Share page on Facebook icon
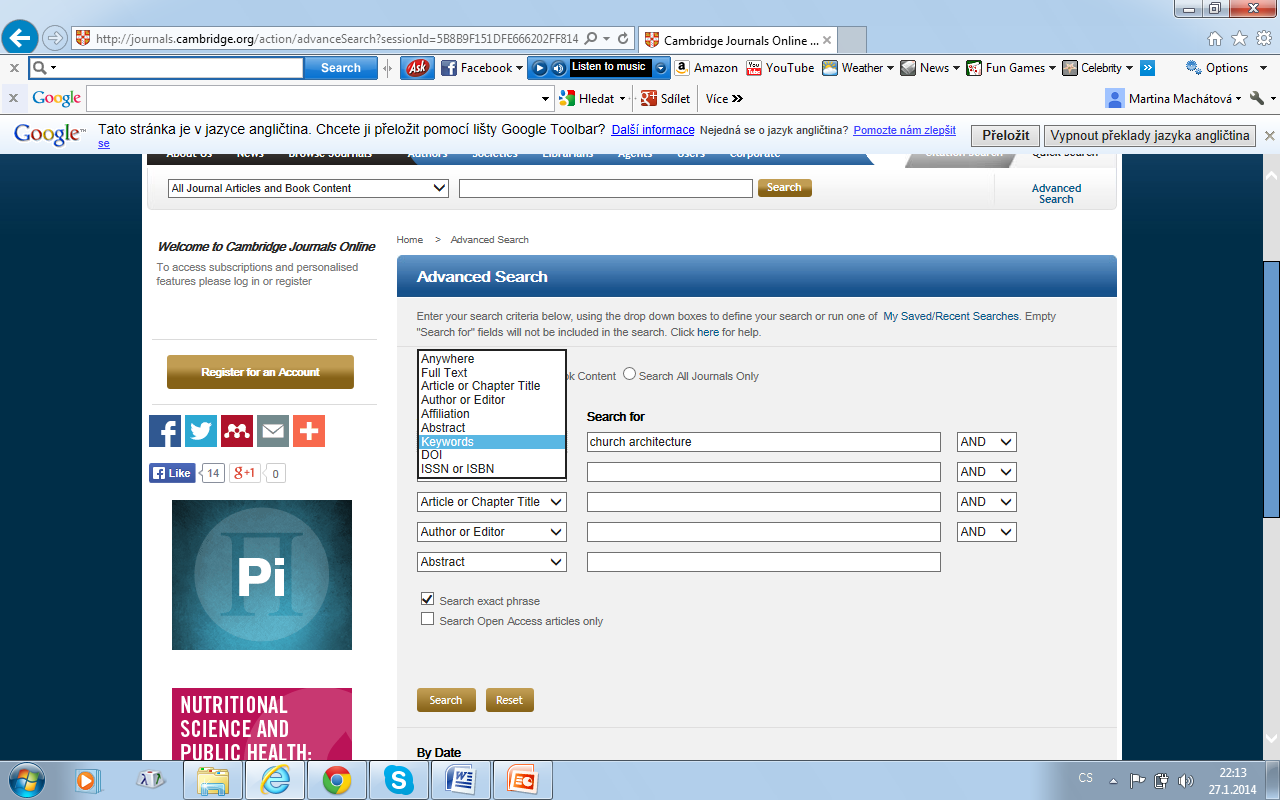Image resolution: width=1280 pixels, height=800 pixels. point(165,431)
